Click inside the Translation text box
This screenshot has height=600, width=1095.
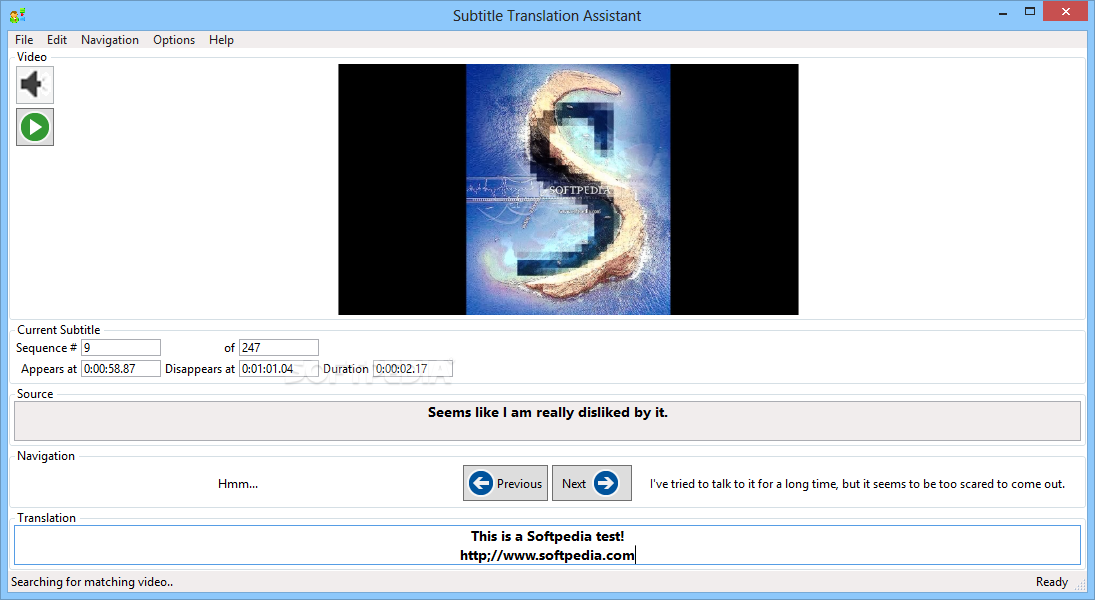click(548, 546)
